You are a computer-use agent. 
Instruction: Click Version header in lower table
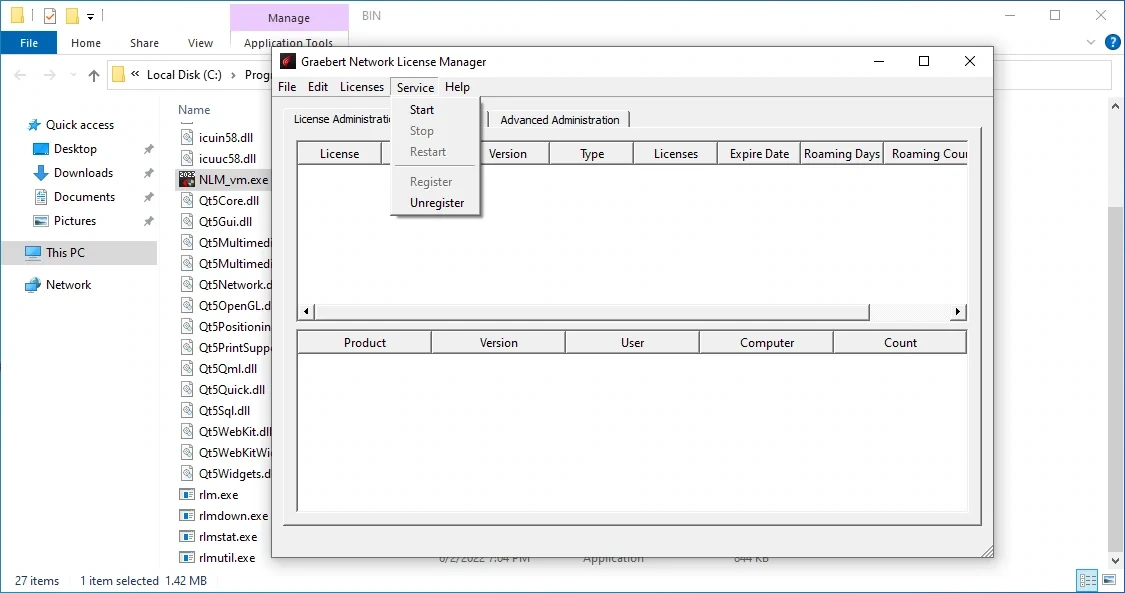click(499, 343)
